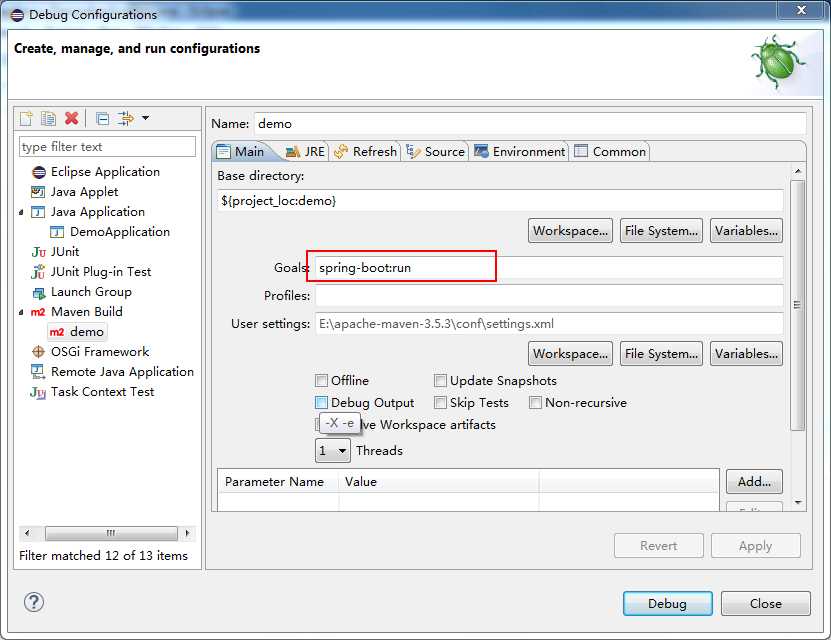The image size is (831, 640).
Task: Select the demo Maven configuration label
Action: pyautogui.click(x=87, y=332)
